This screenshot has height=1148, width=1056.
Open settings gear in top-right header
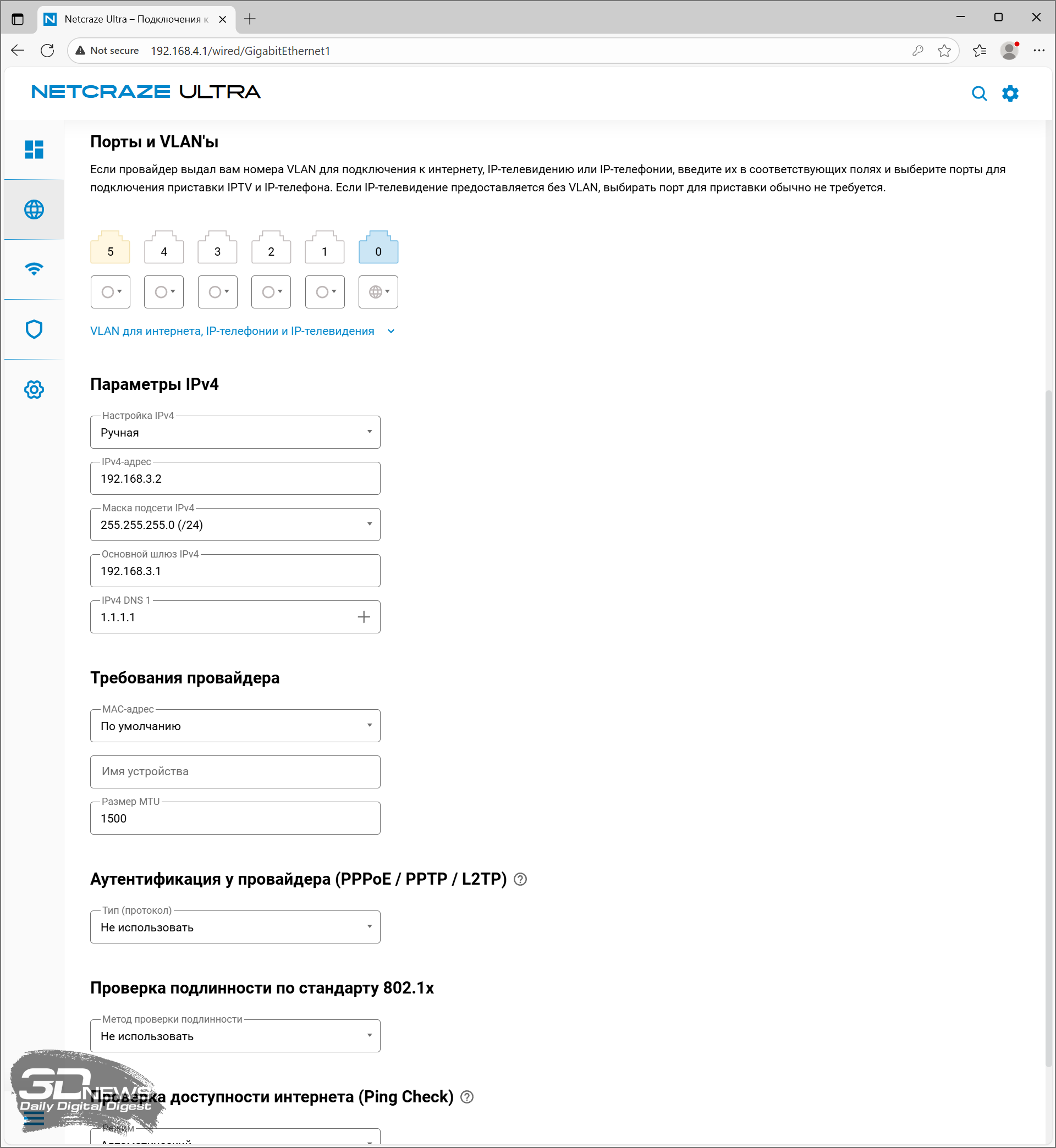[1010, 93]
